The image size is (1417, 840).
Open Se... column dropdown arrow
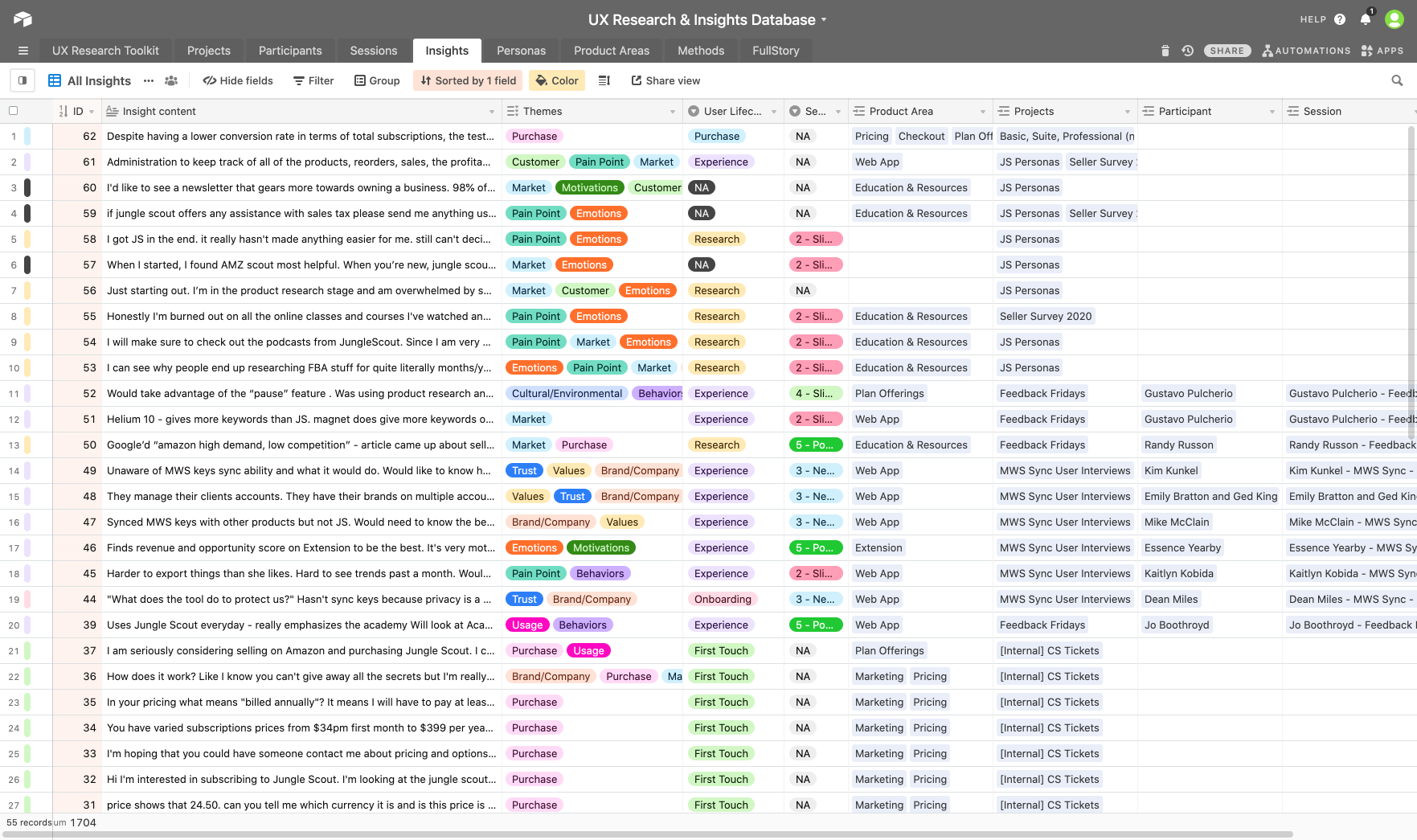(838, 112)
